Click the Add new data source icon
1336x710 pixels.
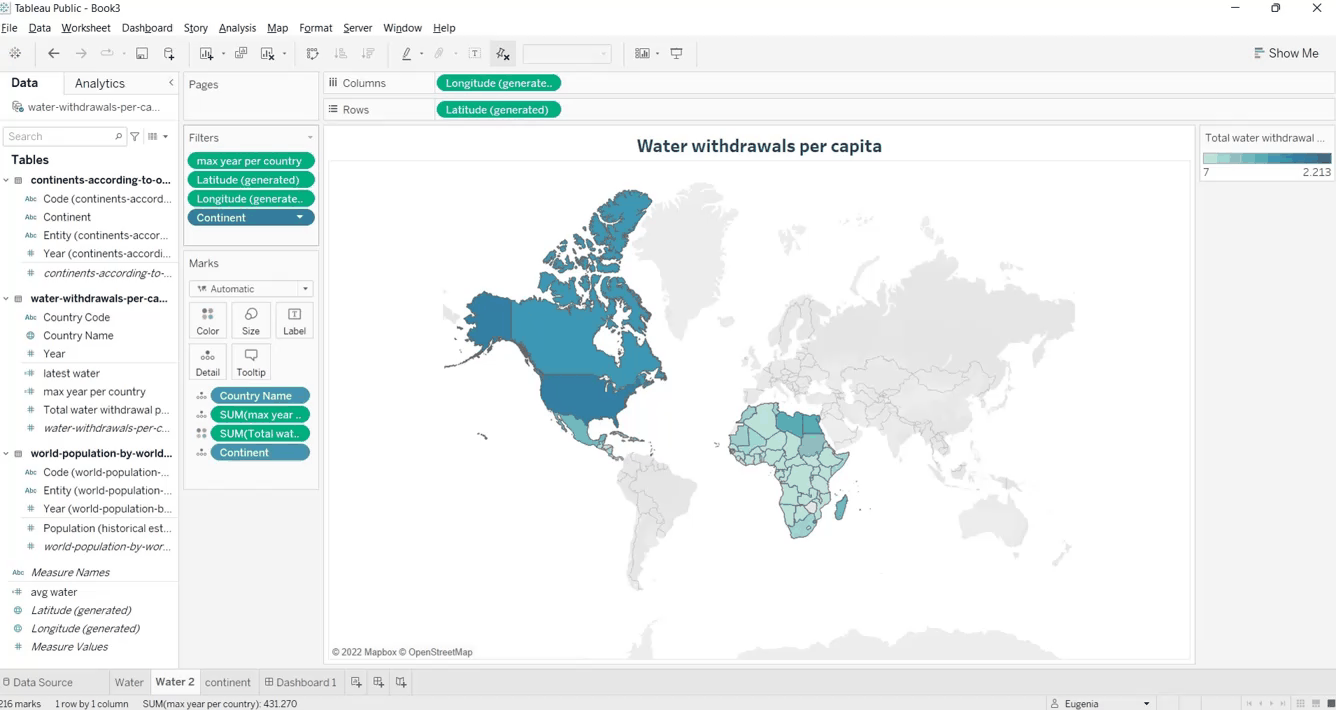169,54
